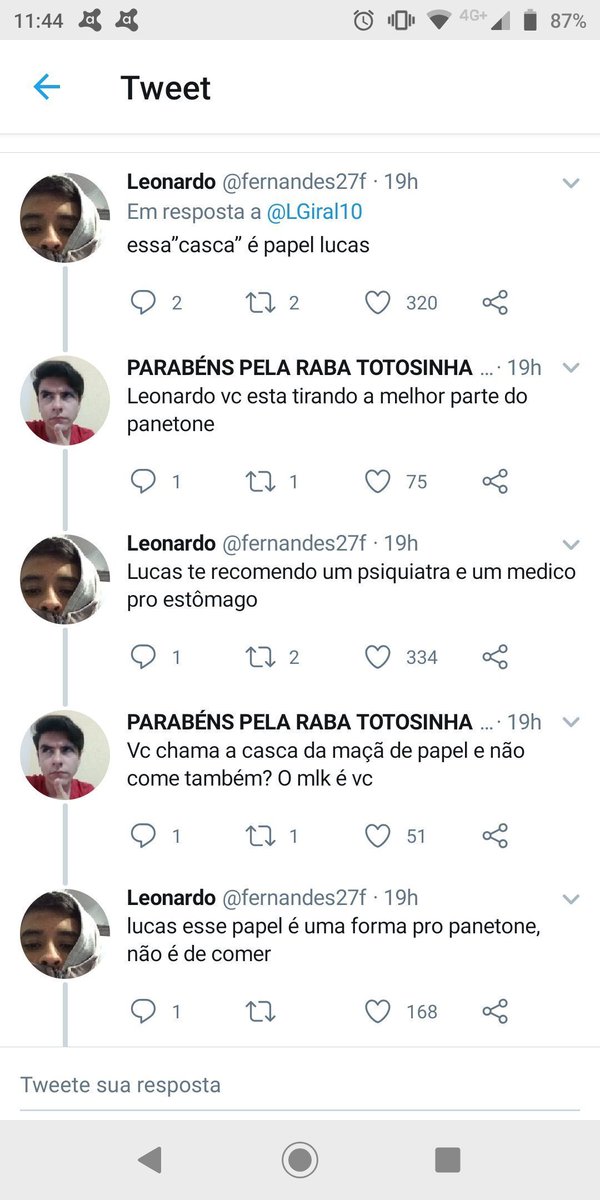The height and width of the screenshot is (1200, 600).
Task: Retweet the 'melhor parte do panetone' tweet
Action: pyautogui.click(x=261, y=481)
